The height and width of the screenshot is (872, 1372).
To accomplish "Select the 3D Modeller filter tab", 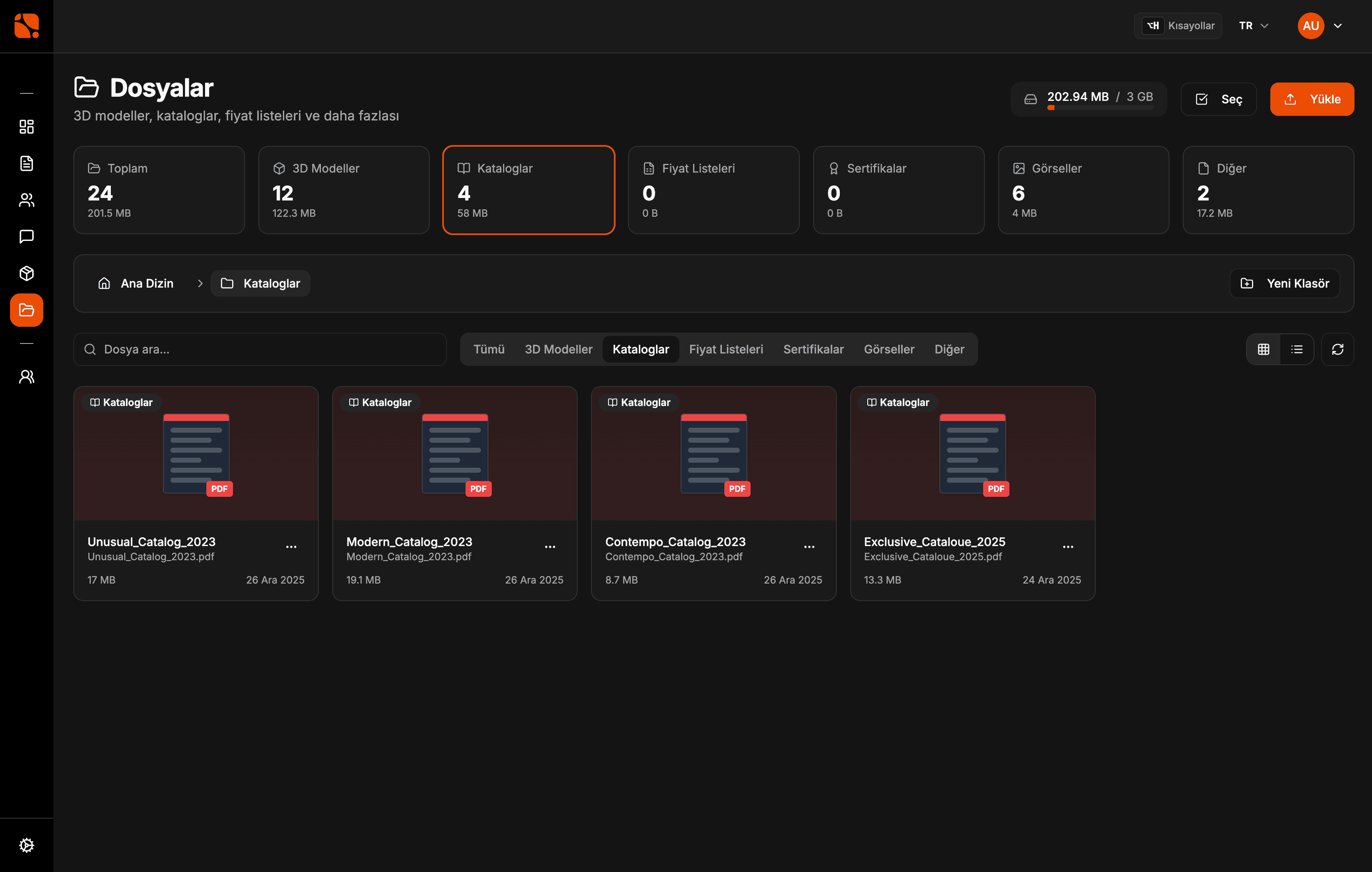I will [x=558, y=349].
